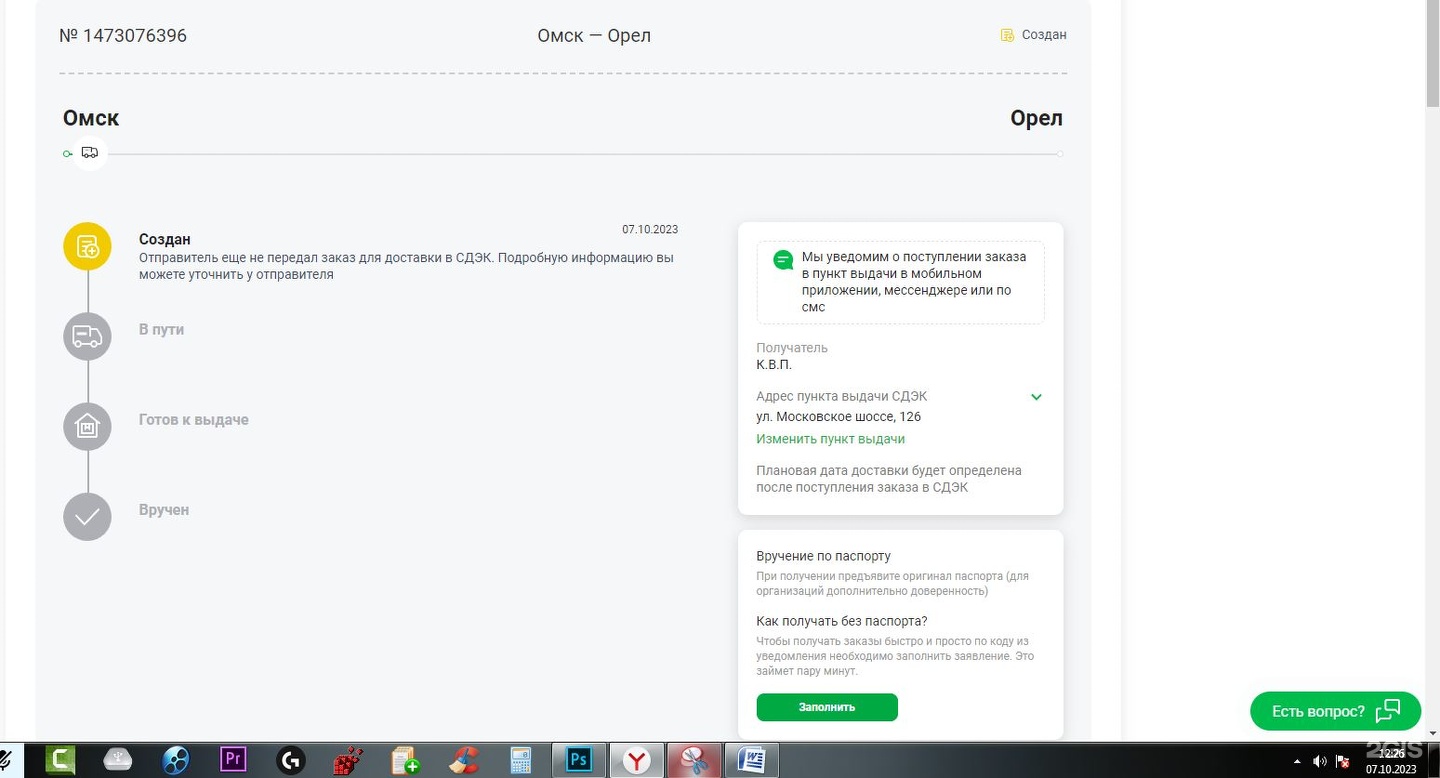Image resolution: width=1440 pixels, height=778 pixels.
Task: Open the Calculator taskbar icon
Action: [x=520, y=761]
